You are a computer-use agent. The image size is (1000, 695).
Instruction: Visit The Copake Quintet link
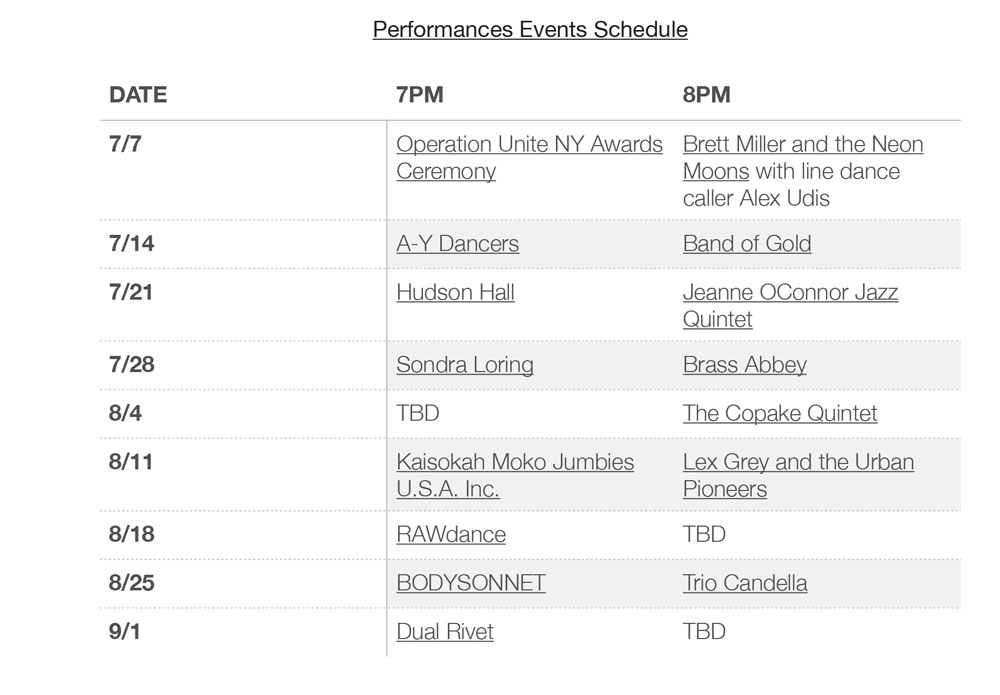[x=780, y=413]
